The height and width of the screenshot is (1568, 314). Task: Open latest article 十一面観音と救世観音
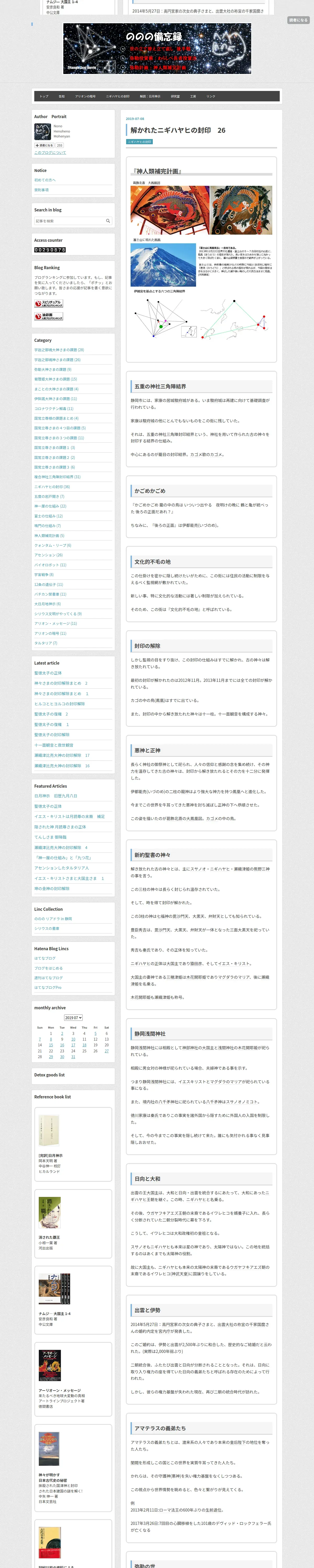coord(54,745)
